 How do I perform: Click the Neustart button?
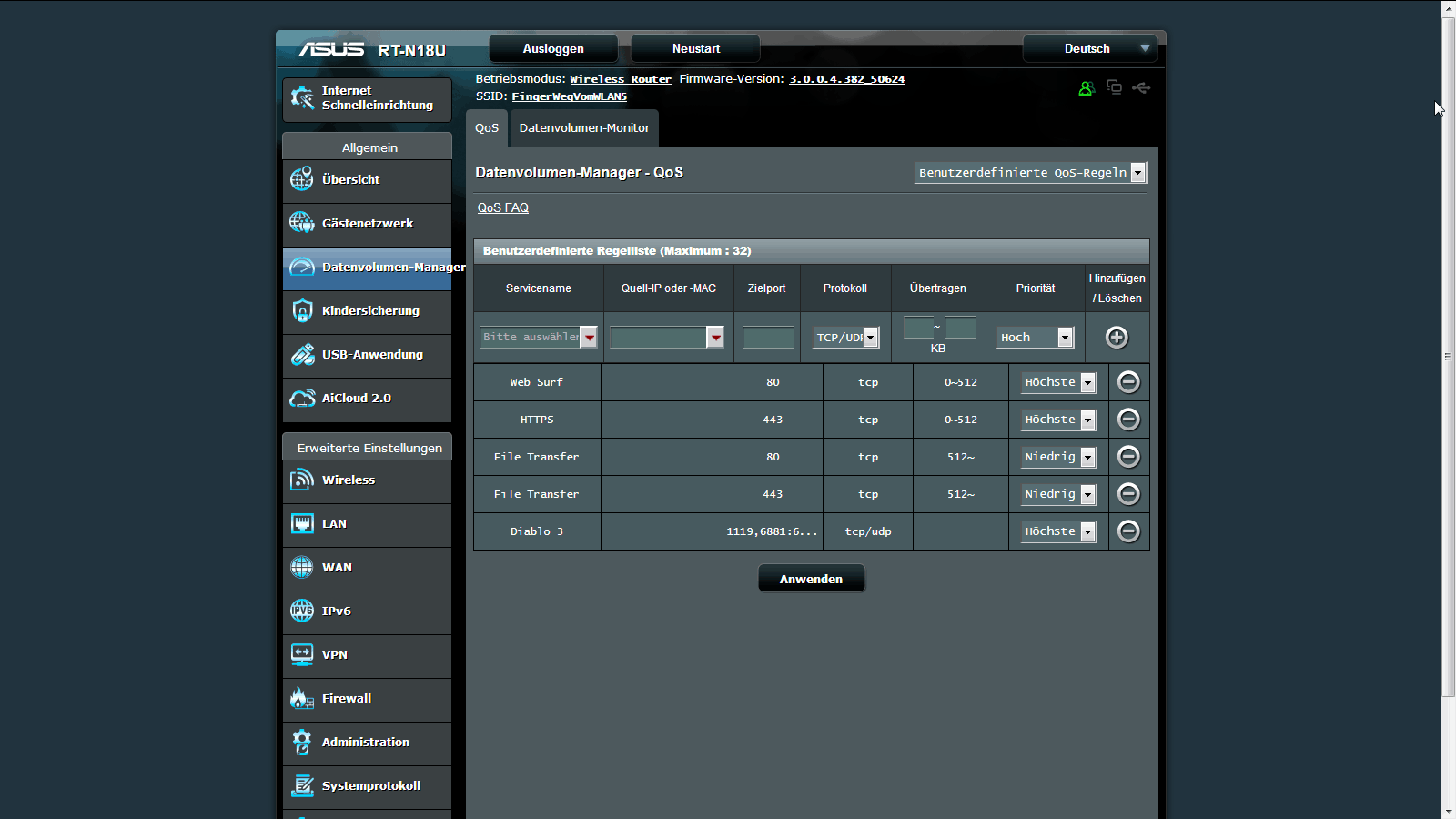pos(696,48)
